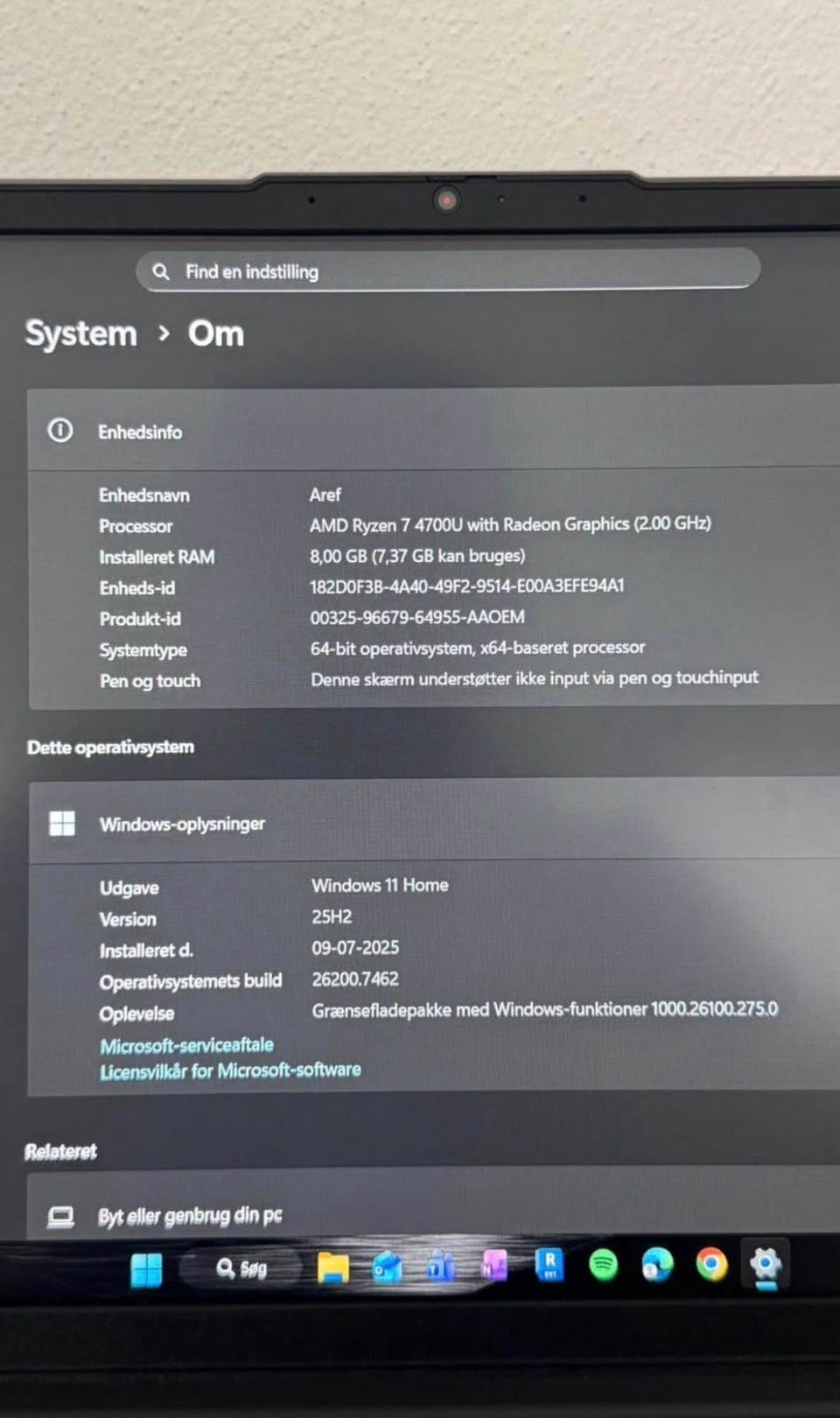Collapse the Enhedsinfo section header

click(x=434, y=431)
